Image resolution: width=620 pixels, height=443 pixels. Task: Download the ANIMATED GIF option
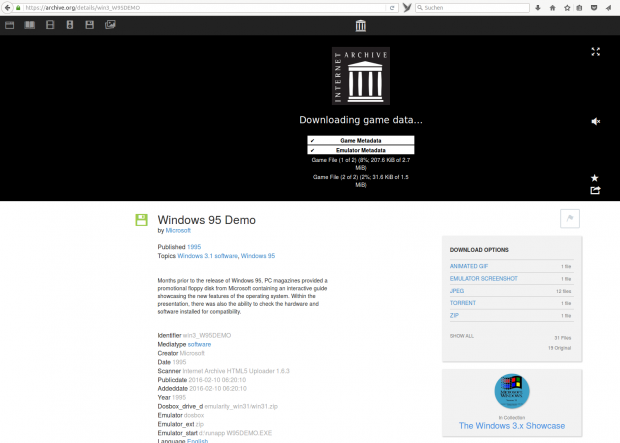coord(469,266)
